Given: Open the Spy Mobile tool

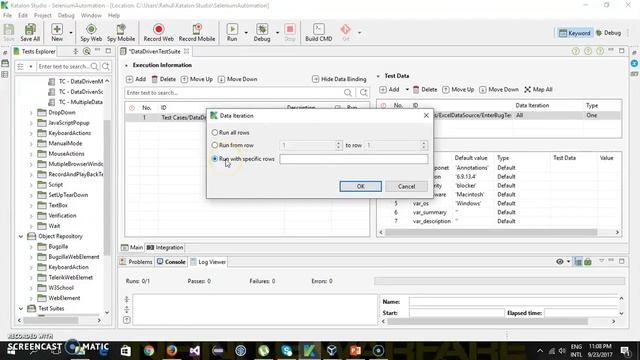Looking at the screenshot, I should coord(121,32).
